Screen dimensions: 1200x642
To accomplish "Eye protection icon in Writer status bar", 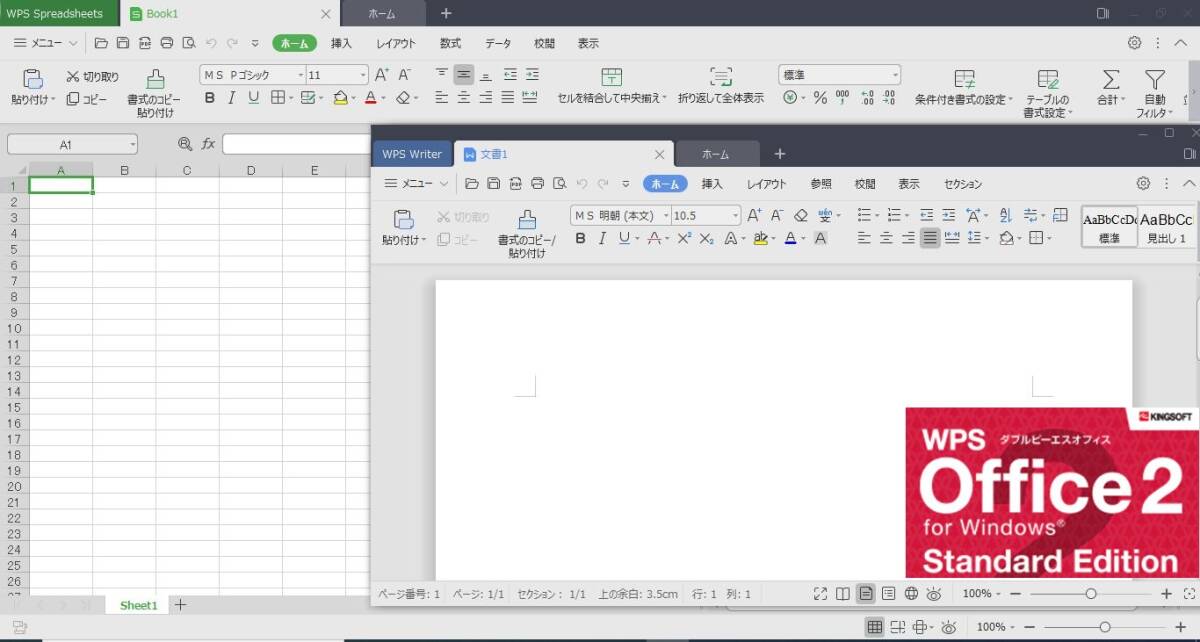I will click(x=934, y=594).
